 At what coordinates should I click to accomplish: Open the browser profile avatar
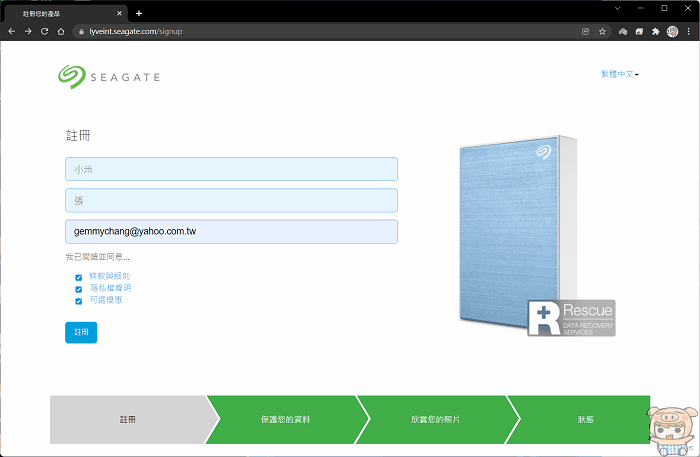point(672,31)
